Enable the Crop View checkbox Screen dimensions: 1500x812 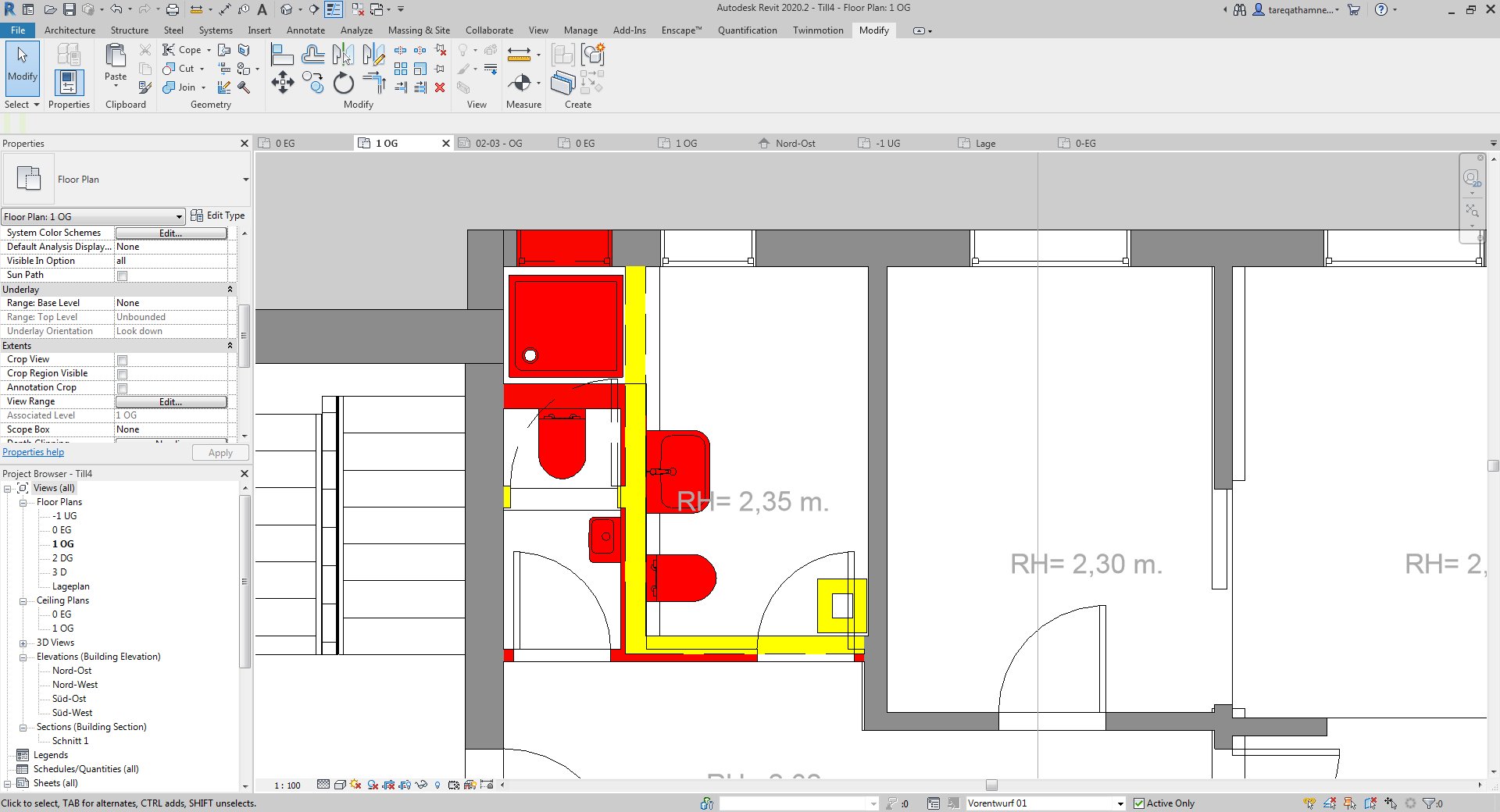click(x=123, y=360)
